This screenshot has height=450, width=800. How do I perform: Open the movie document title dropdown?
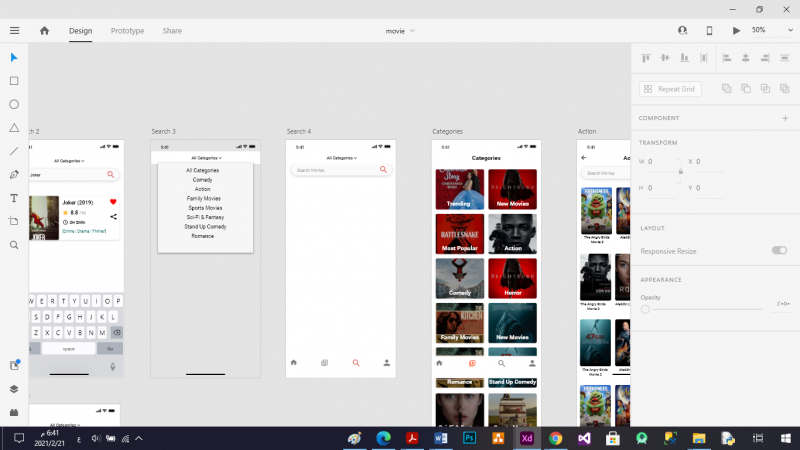(x=400, y=31)
